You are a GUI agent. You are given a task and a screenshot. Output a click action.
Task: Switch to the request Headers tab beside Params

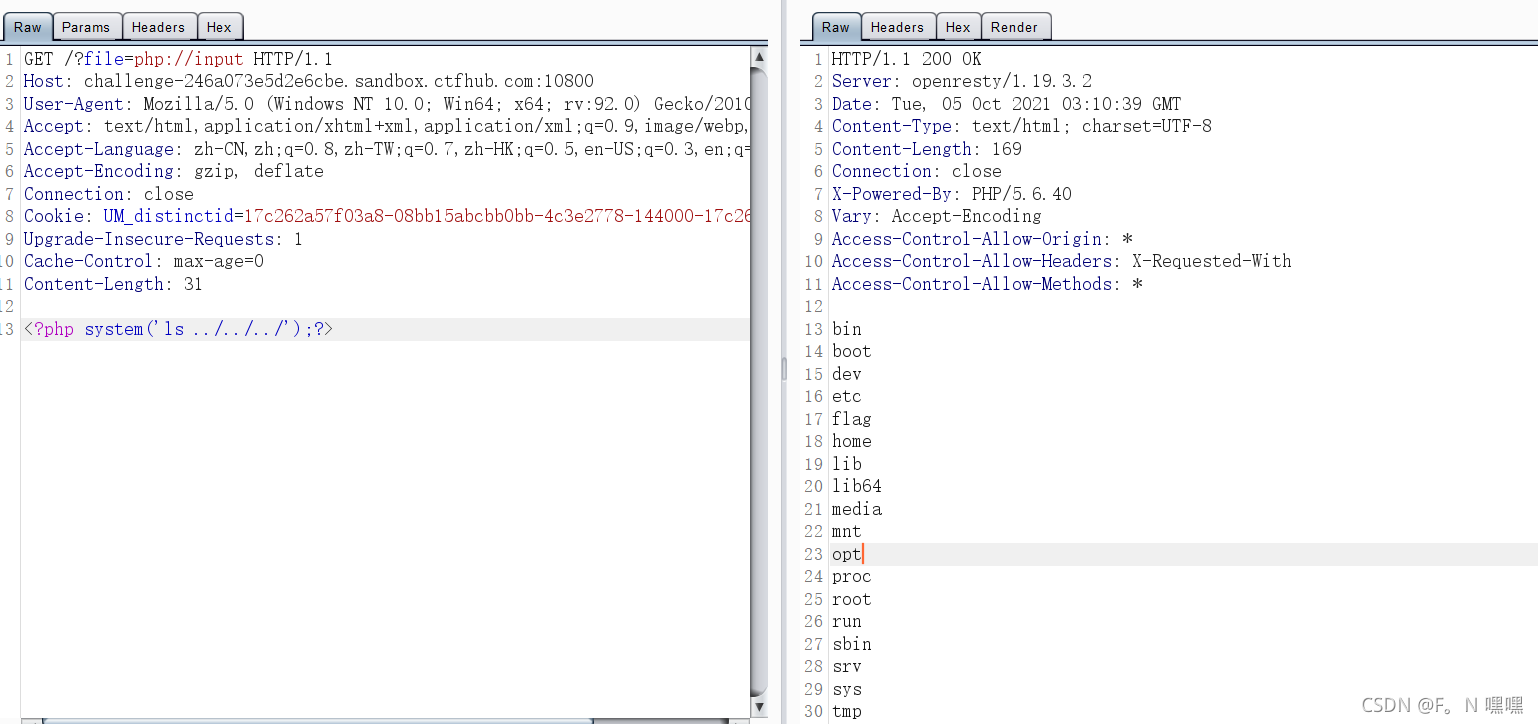[159, 27]
